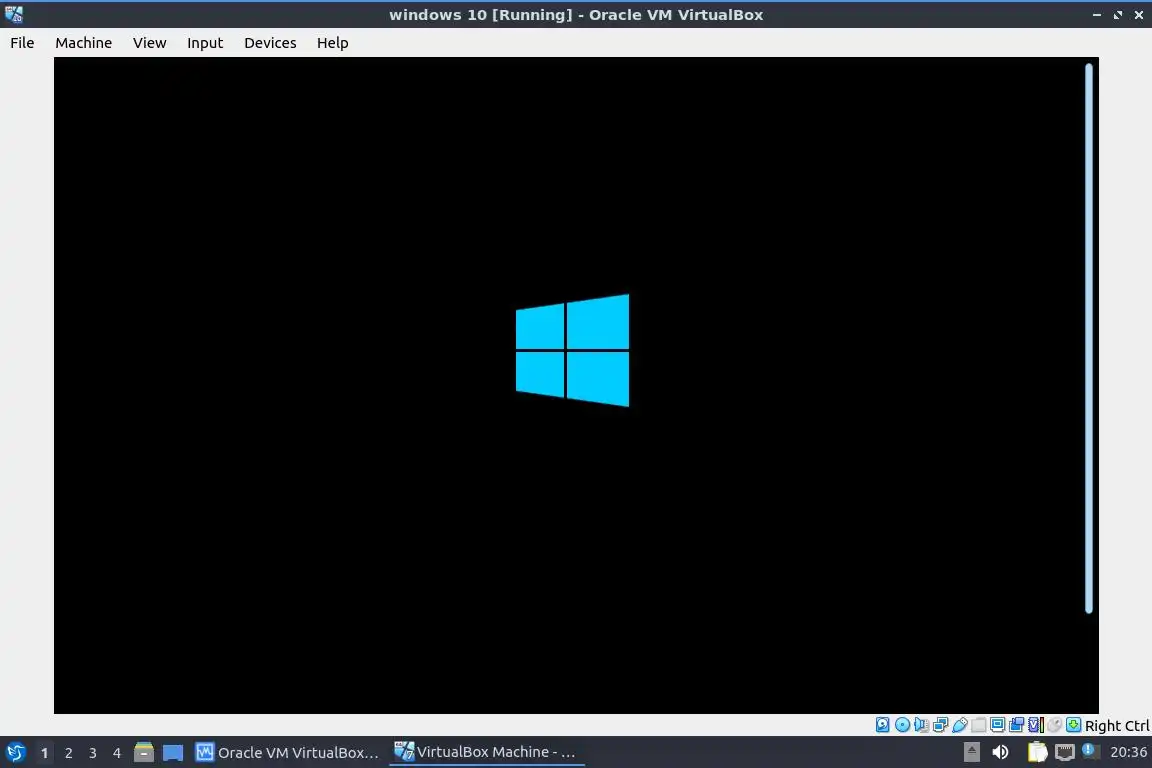Screen dimensions: 1152x768
Task: Click the system volume speaker icon
Action: pos(1000,752)
